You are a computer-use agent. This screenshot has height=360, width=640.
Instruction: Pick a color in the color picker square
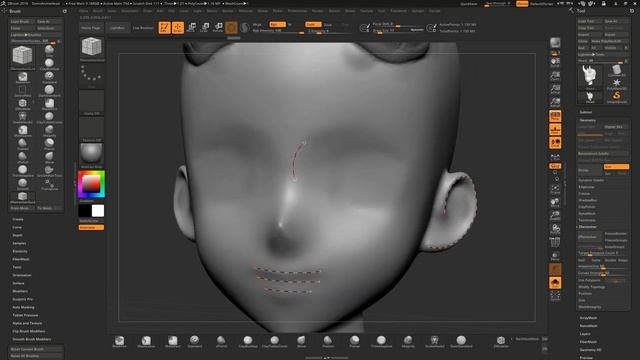point(91,184)
